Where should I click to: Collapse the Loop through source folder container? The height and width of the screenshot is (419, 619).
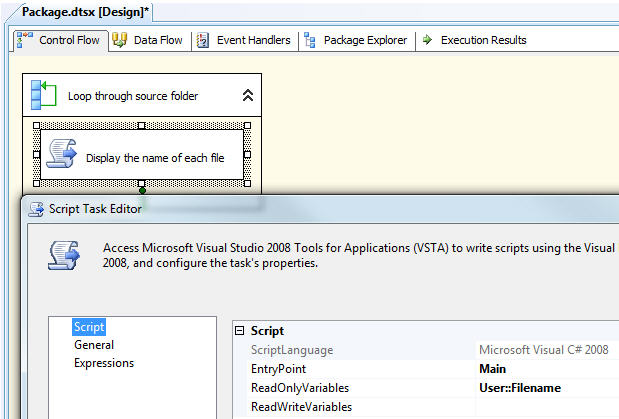[247, 96]
